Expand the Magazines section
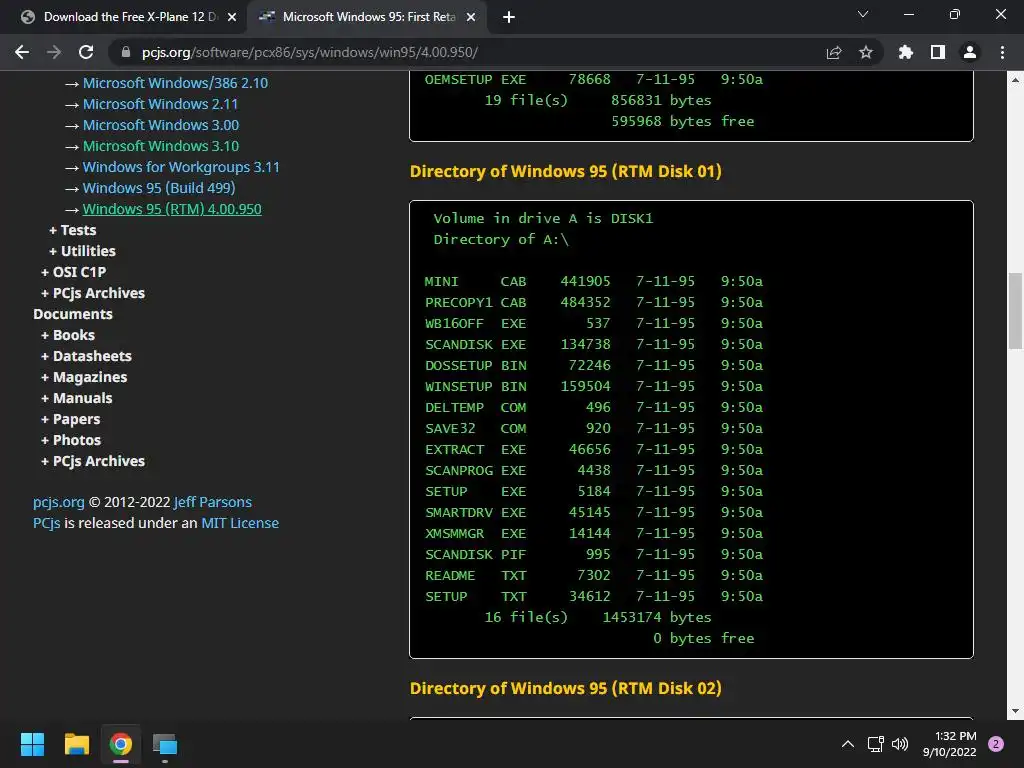This screenshot has height=768, width=1024. [84, 377]
